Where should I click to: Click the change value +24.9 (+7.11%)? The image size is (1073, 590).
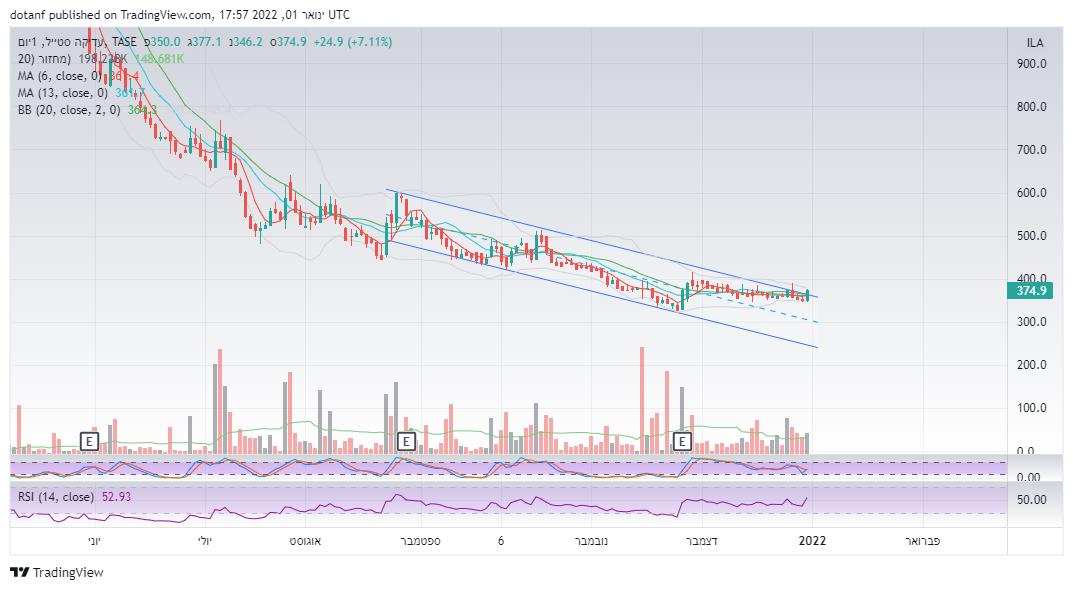coord(353,42)
